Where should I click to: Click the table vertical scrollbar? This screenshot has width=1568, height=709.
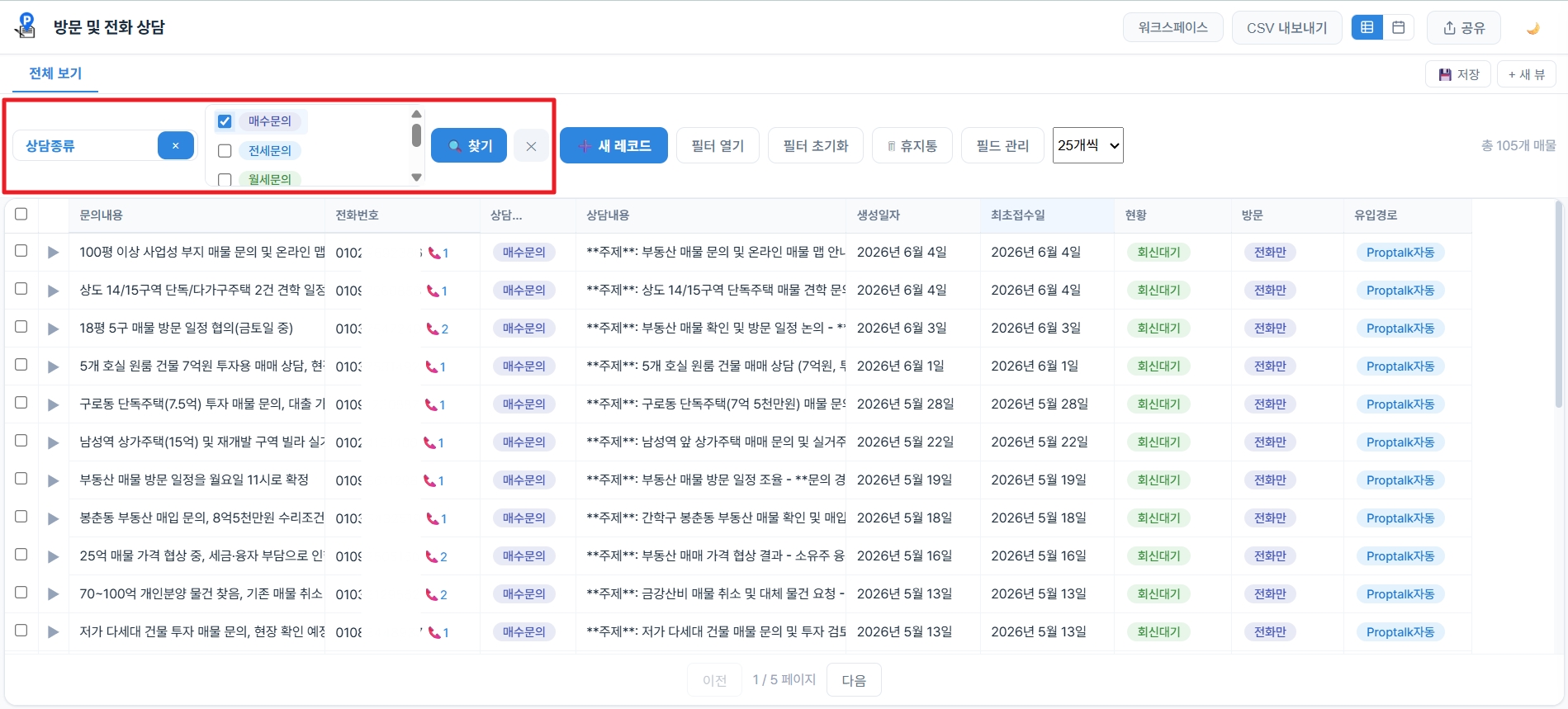pyautogui.click(x=1559, y=305)
